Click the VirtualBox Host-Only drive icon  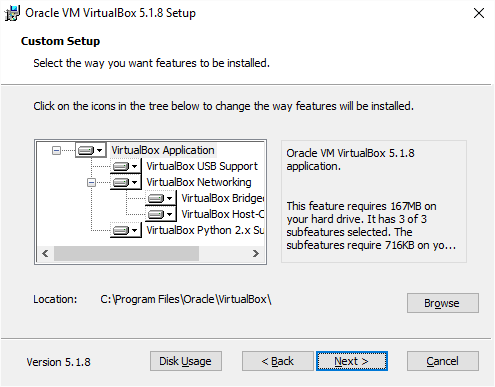[160, 214]
